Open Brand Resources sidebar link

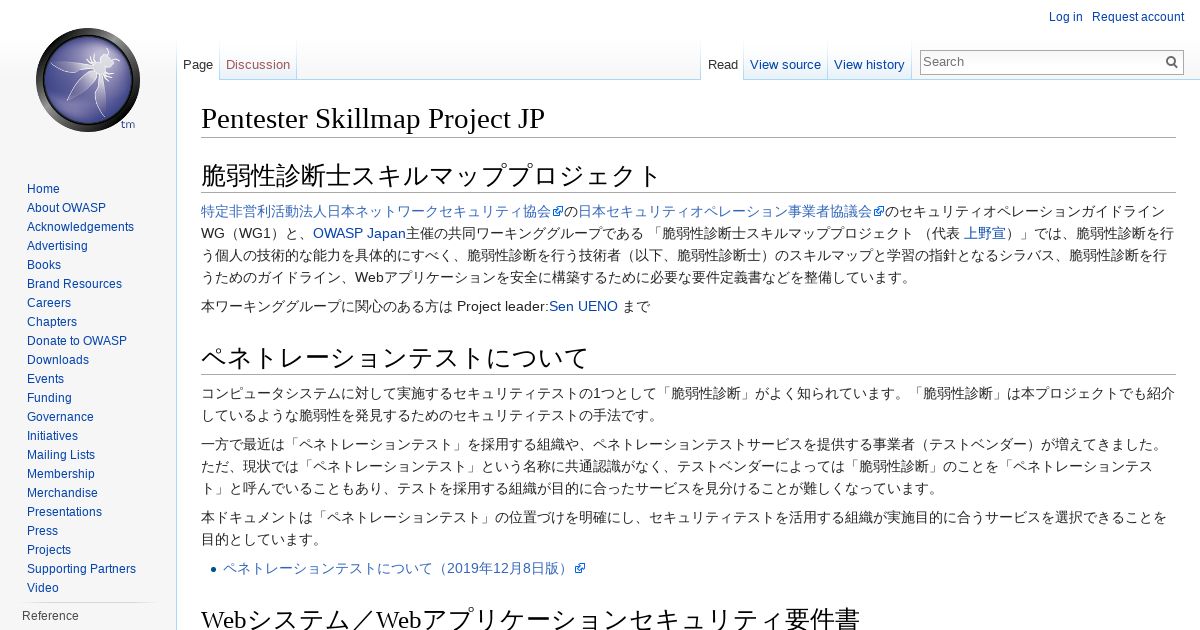[74, 284]
